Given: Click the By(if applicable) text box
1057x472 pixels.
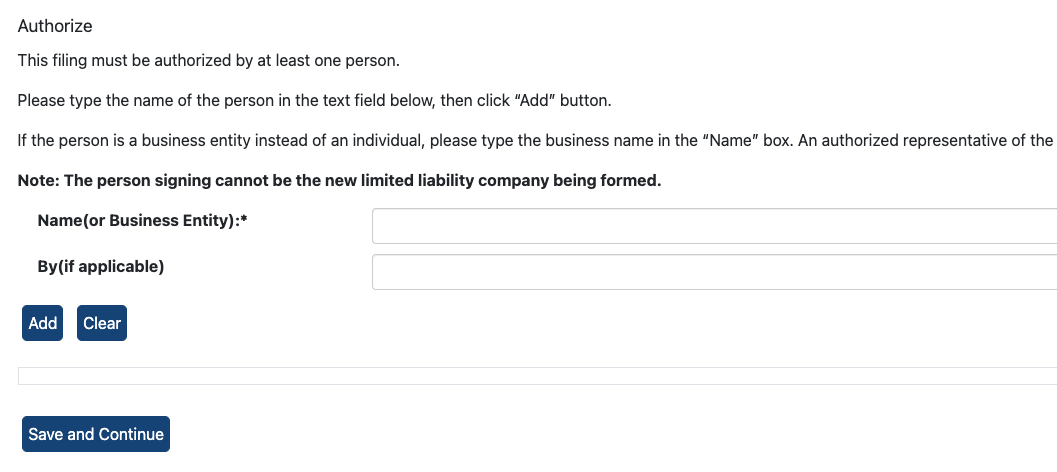Looking at the screenshot, I should coord(714,272).
